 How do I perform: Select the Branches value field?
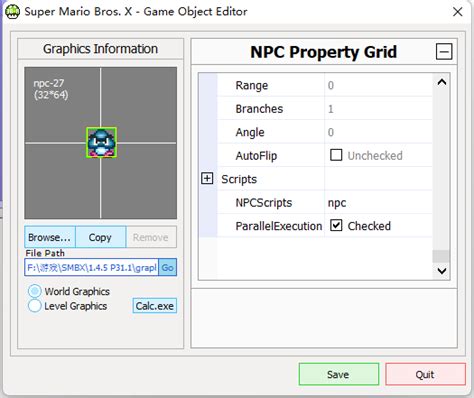378,109
